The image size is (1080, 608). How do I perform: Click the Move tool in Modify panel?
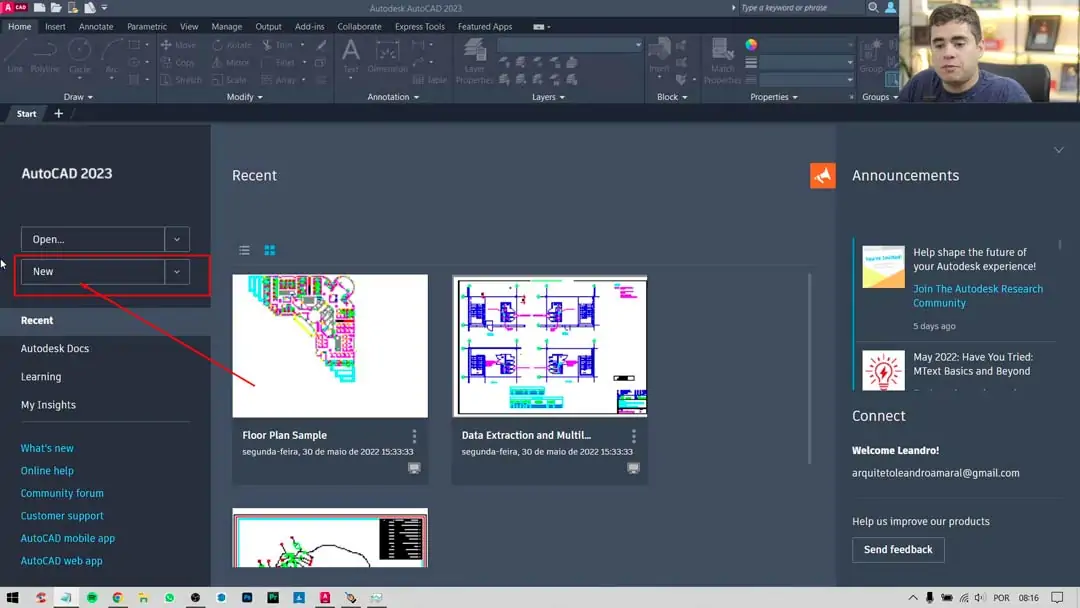178,45
